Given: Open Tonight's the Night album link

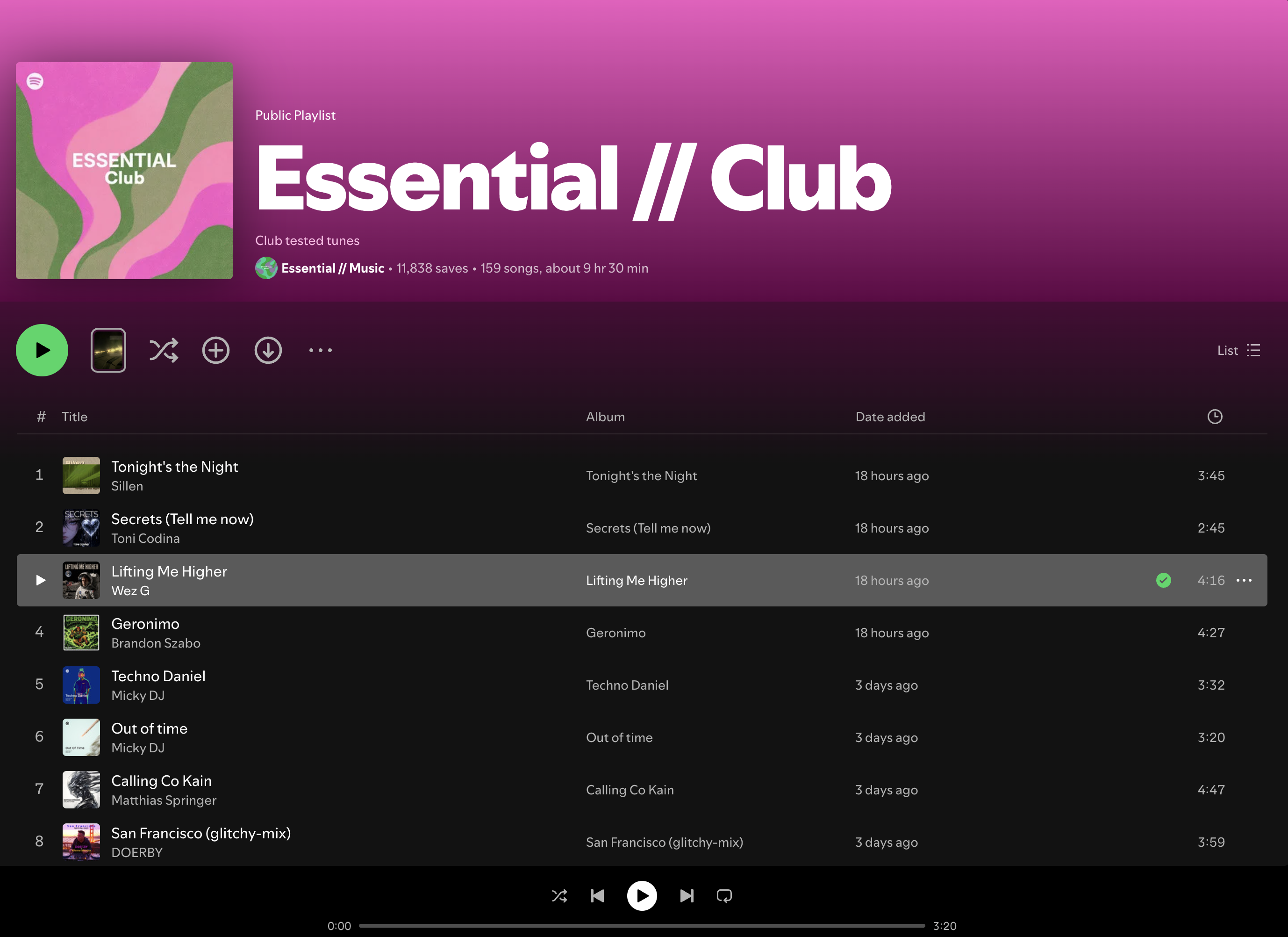Looking at the screenshot, I should pyautogui.click(x=641, y=476).
